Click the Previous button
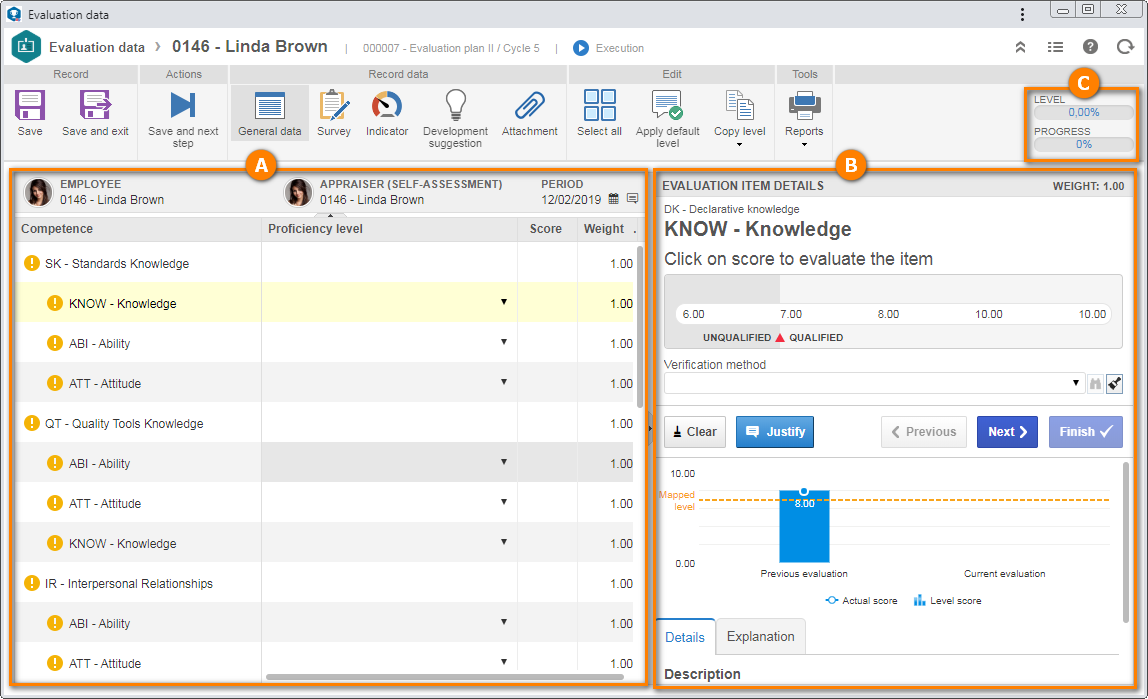Image resolution: width=1148 pixels, height=699 pixels. click(924, 432)
